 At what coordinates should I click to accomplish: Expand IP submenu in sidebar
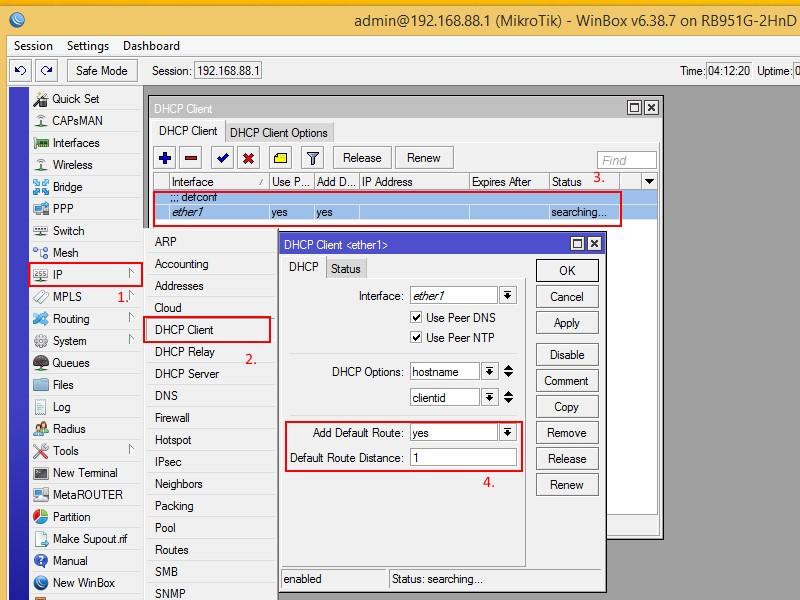tap(131, 274)
